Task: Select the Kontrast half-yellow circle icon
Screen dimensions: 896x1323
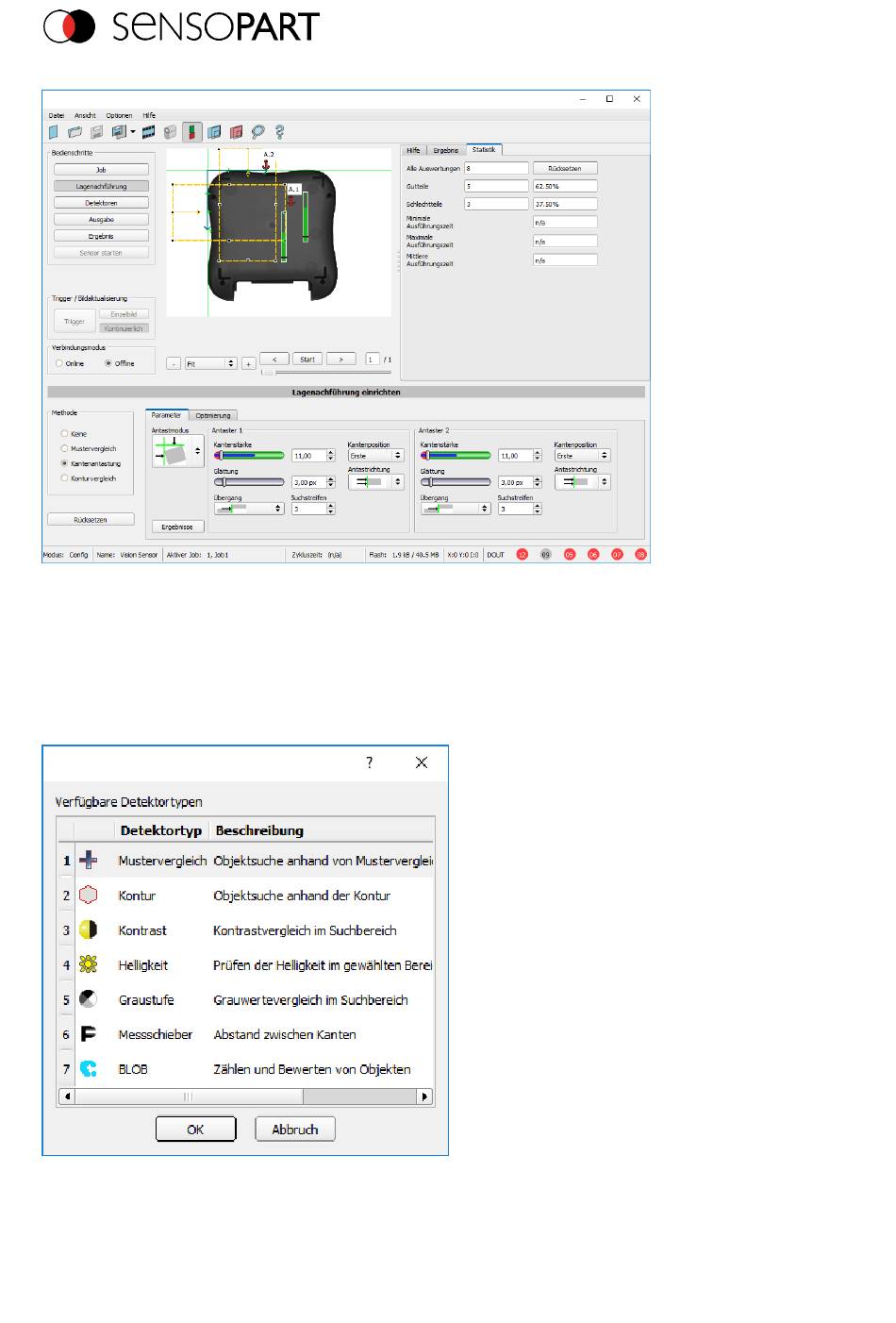Action: click(x=89, y=929)
